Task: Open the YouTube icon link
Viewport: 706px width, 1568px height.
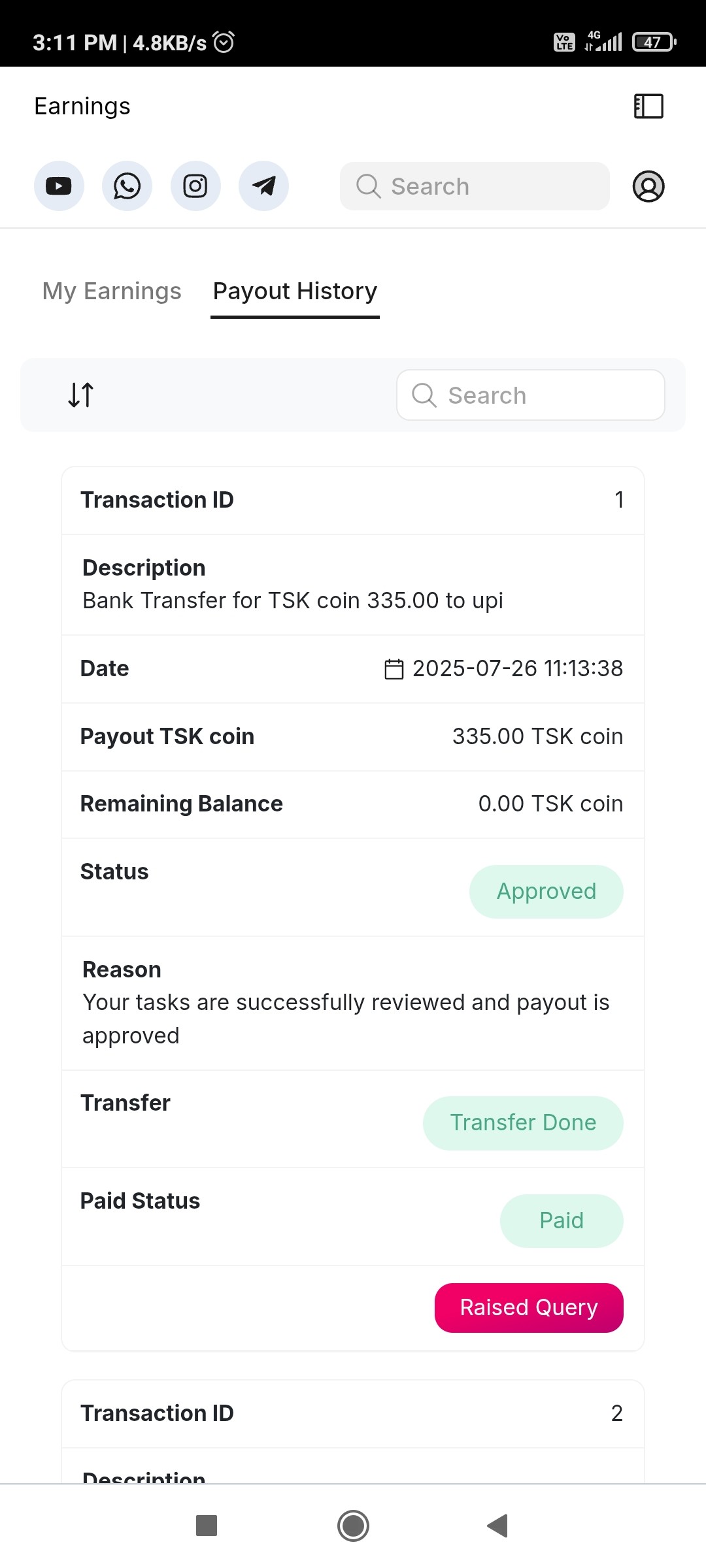Action: 59,186
